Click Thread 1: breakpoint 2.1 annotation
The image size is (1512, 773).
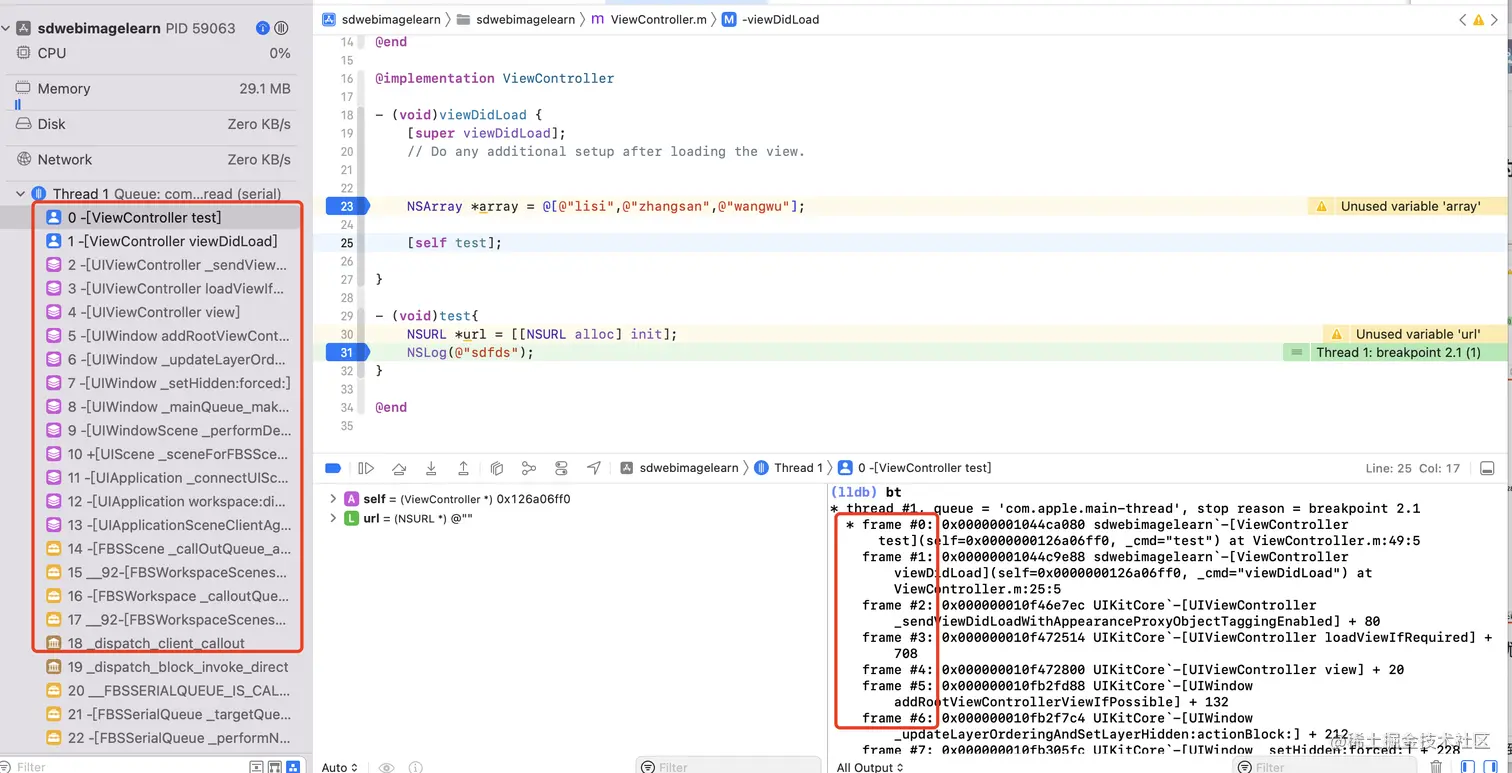pyautogui.click(x=1395, y=352)
